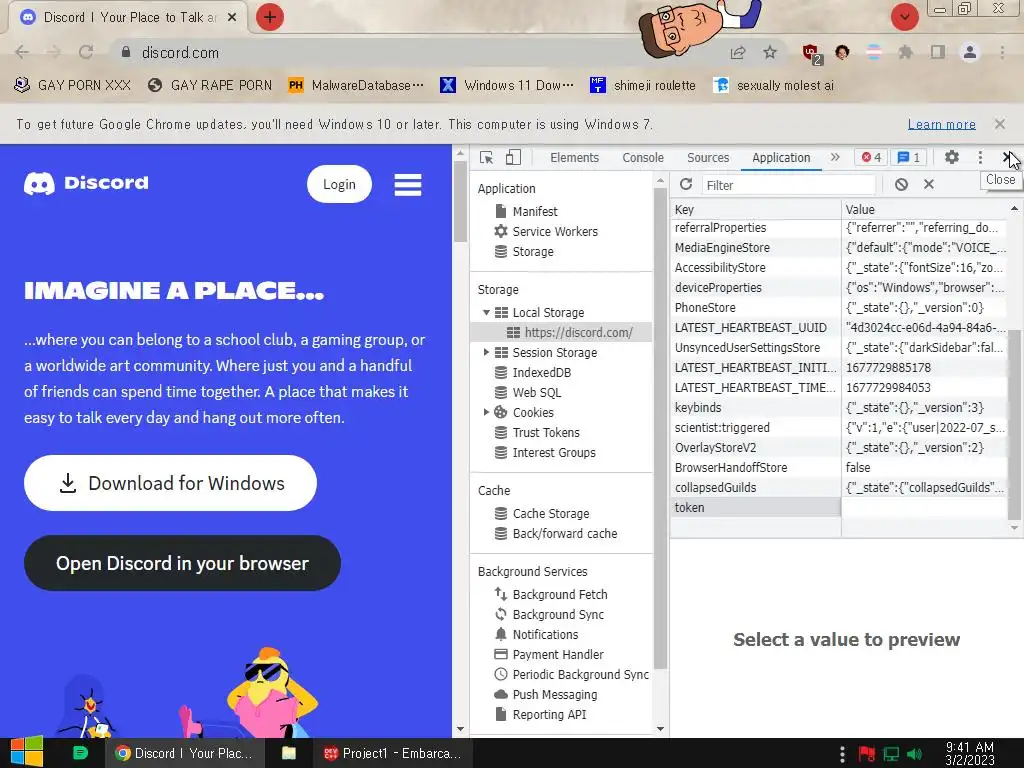Open the DevTools customize three-dot menu

[x=980, y=157]
